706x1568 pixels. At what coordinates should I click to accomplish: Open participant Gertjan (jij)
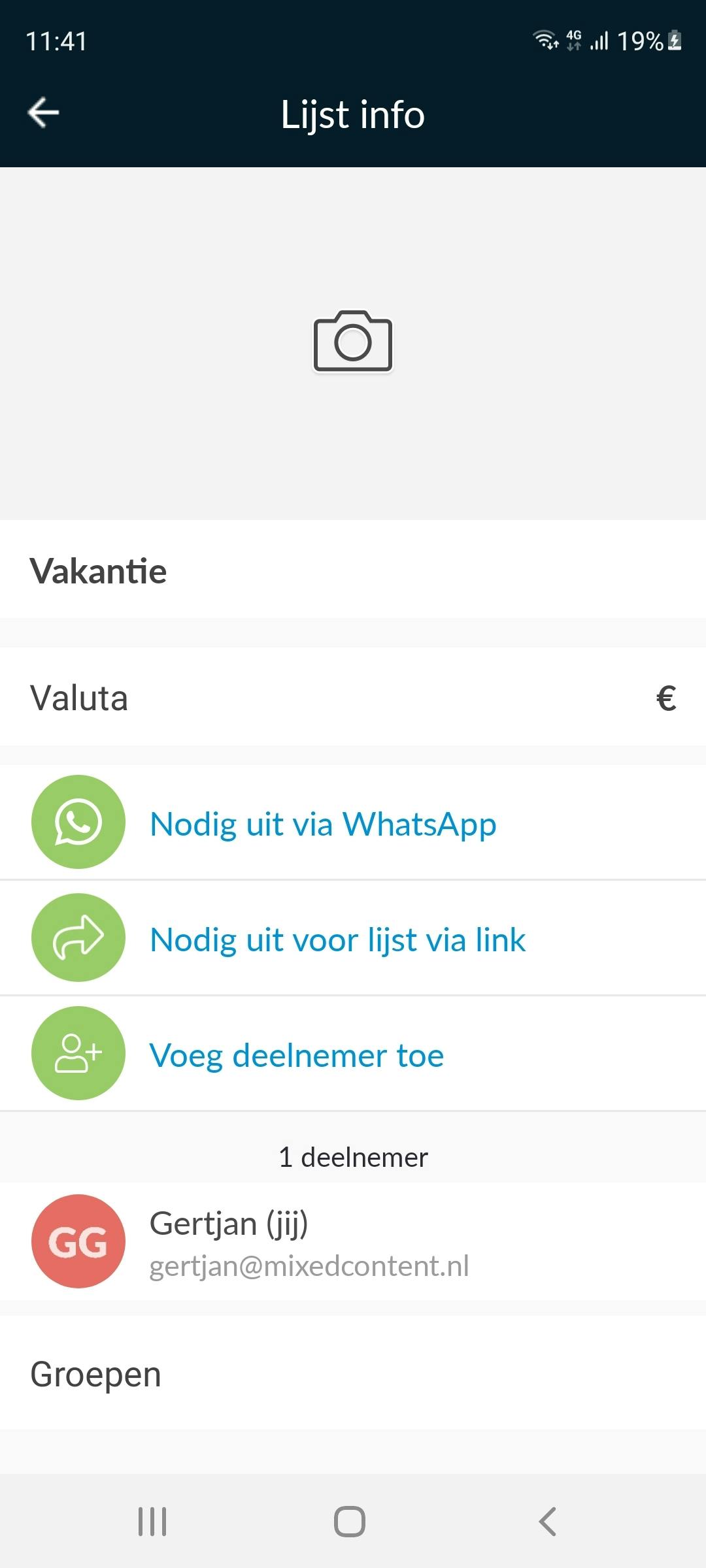pos(229,1223)
